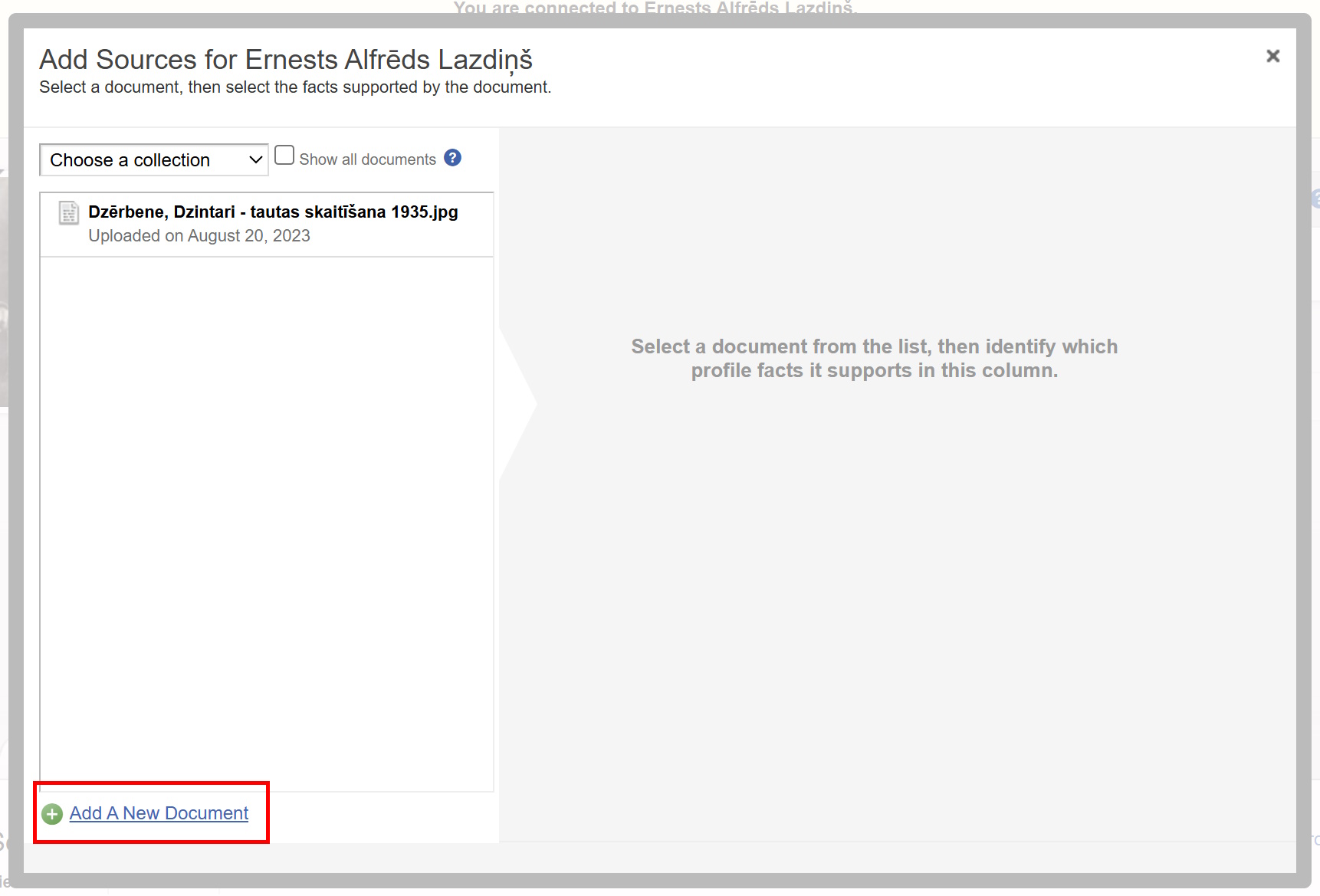Click the chevron arrow on the collection selector
This screenshot has width=1320, height=896.
[x=255, y=160]
